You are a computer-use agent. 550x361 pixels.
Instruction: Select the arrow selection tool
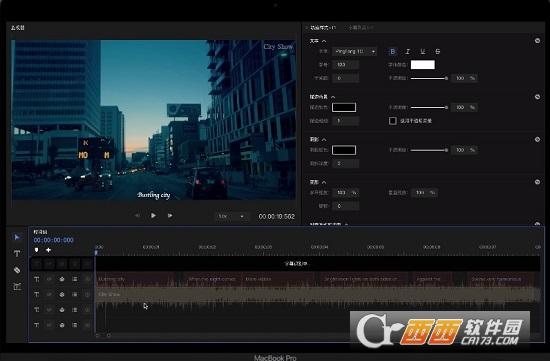[x=16, y=237]
